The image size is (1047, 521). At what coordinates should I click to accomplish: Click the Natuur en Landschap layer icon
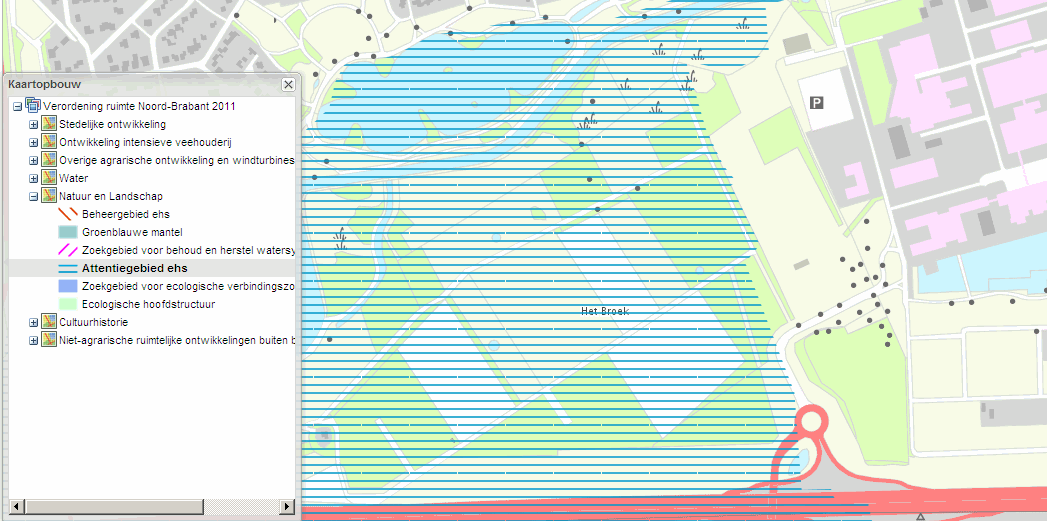click(49, 196)
